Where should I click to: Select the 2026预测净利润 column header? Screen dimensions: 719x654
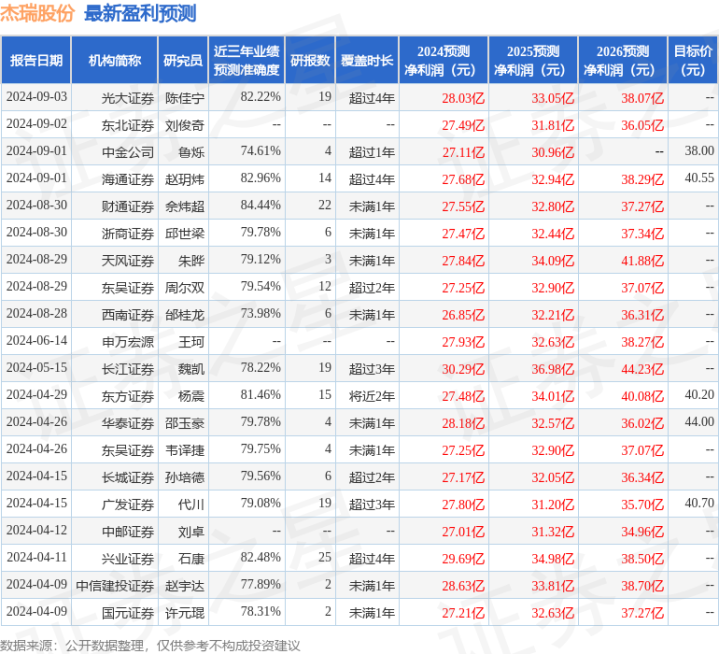pos(623,60)
